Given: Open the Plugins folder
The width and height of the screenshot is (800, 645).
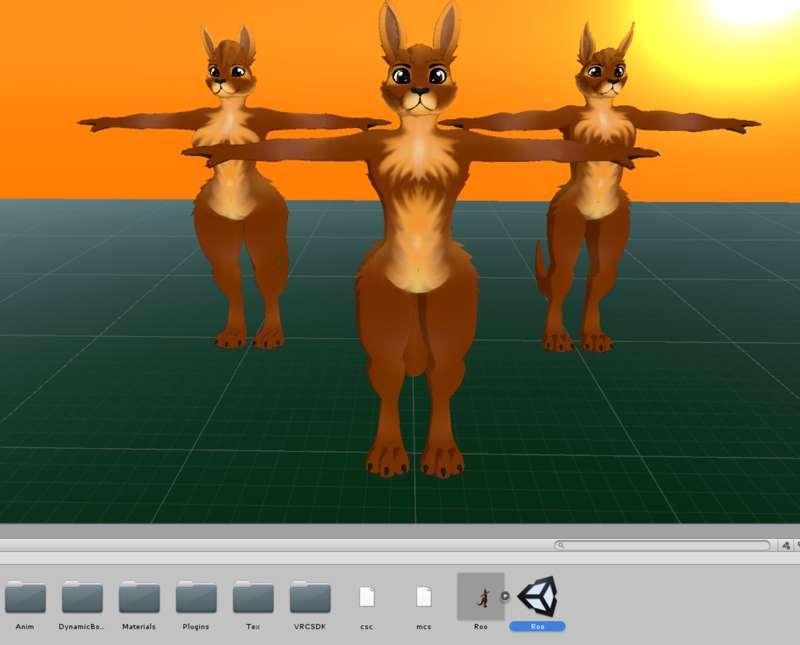Looking at the screenshot, I should [196, 597].
